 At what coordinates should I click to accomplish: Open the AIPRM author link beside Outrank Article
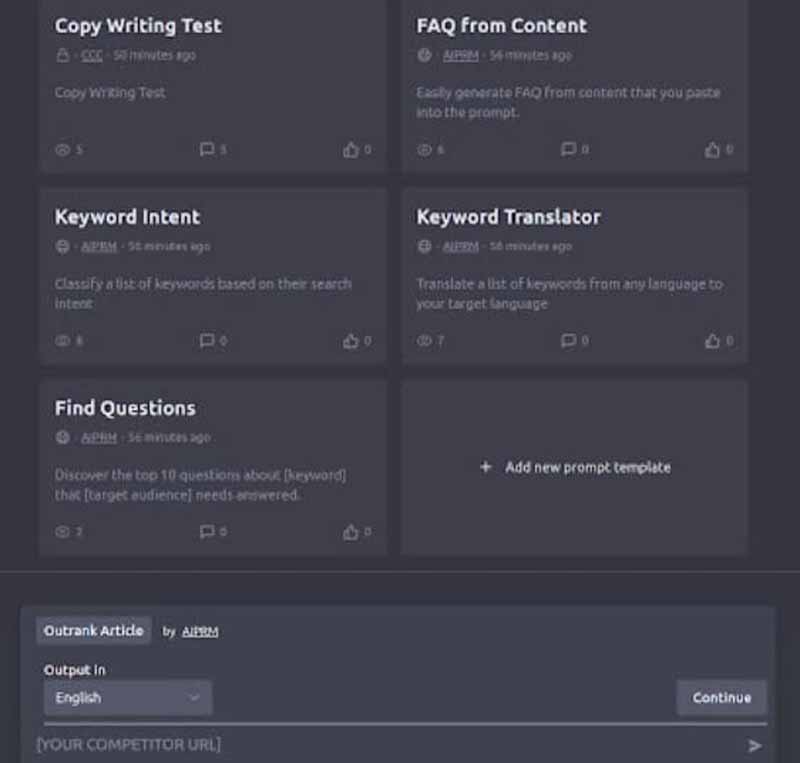pos(200,631)
